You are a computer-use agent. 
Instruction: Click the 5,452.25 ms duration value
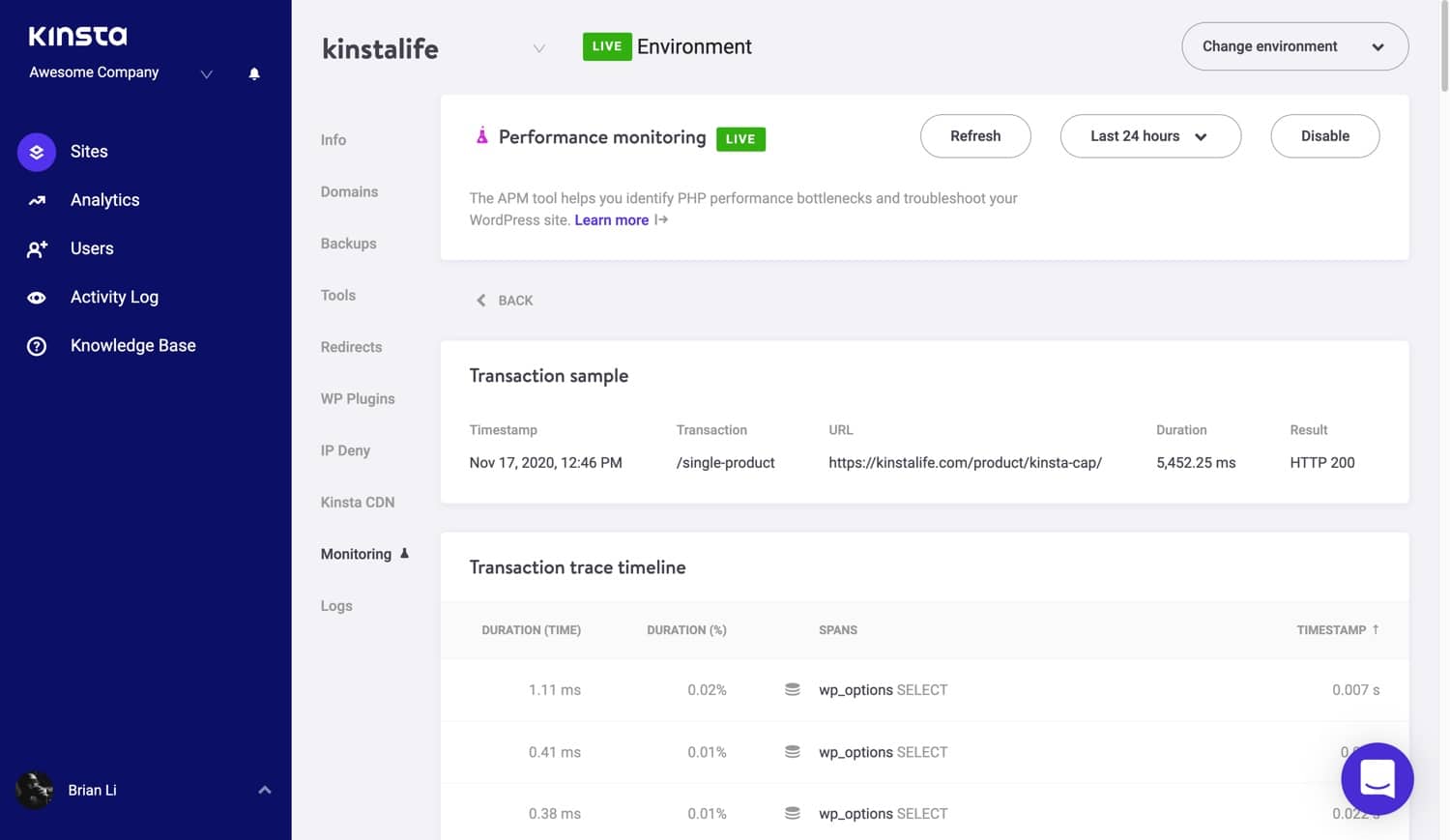pyautogui.click(x=1196, y=463)
